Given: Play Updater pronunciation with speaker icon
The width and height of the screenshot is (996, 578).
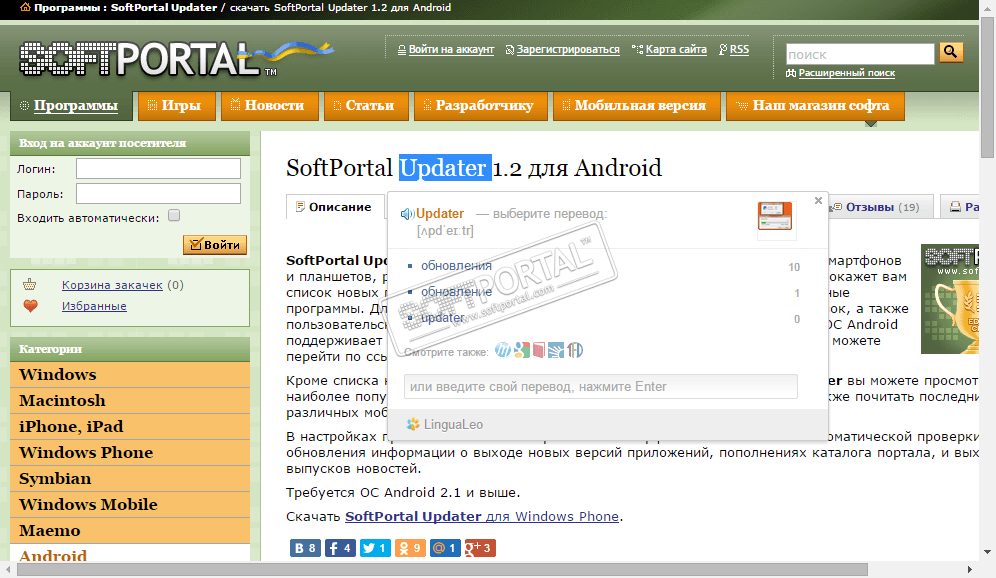Looking at the screenshot, I should [x=407, y=214].
